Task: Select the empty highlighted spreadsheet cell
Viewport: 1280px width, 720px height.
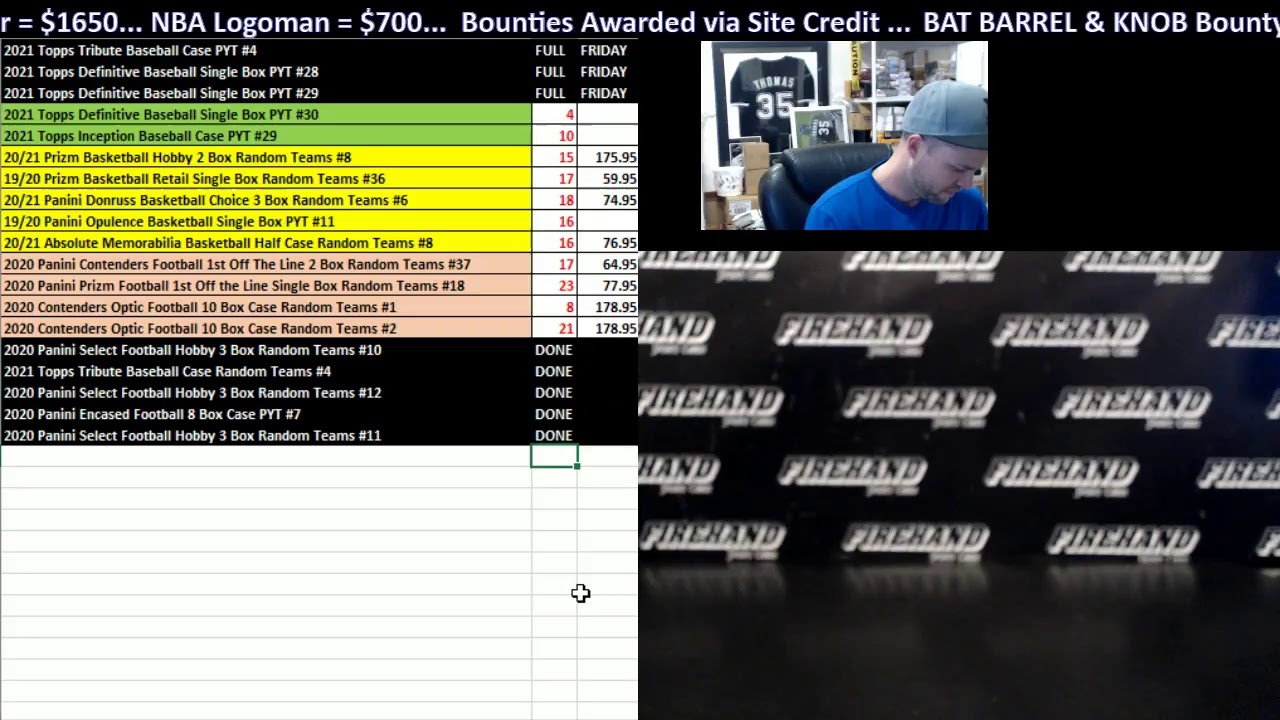Action: coord(554,457)
